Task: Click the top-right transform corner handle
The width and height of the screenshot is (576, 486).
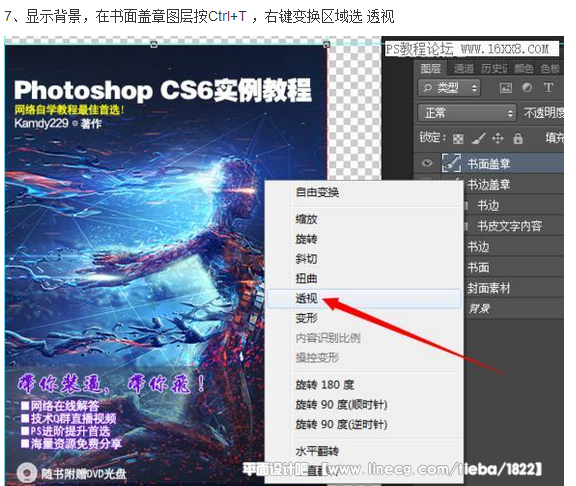Action: 326,44
